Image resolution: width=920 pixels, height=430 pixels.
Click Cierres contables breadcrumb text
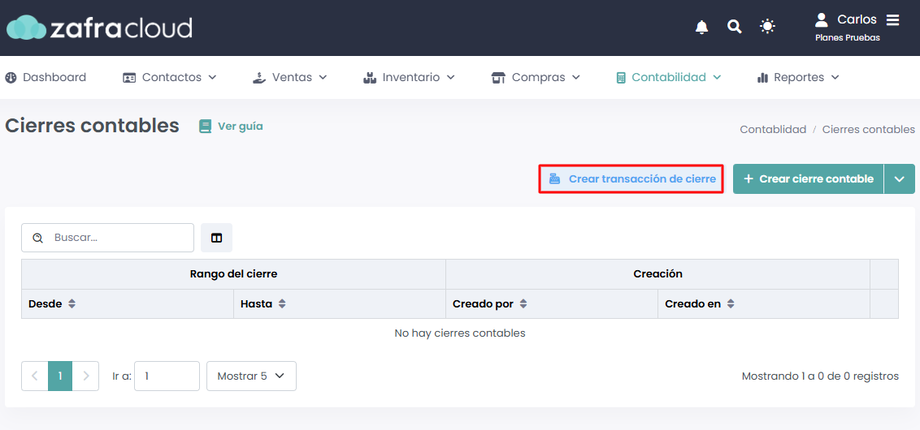point(868,129)
